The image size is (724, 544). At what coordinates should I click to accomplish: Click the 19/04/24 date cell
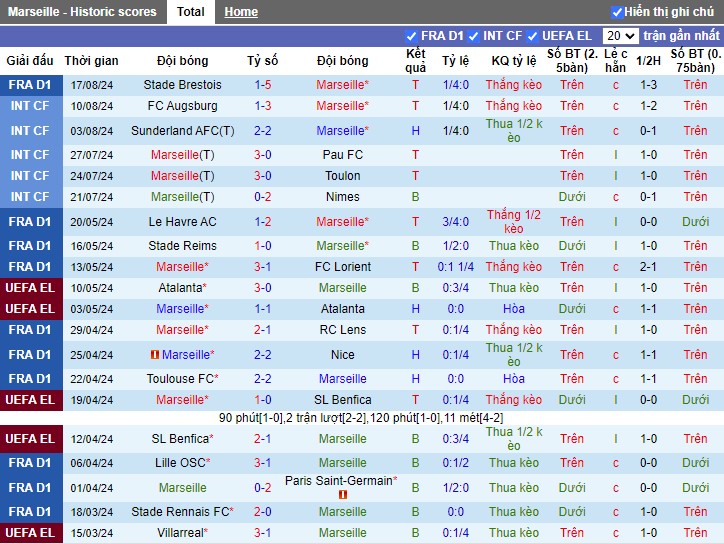(91, 400)
